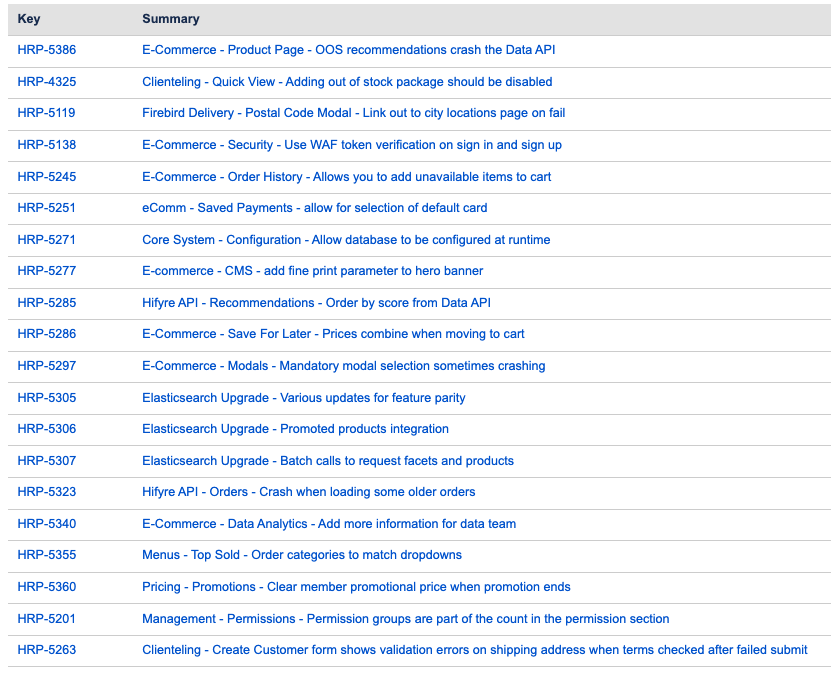Open Save For Later prices combine issue
Viewport: 831px width, 680px height.
[333, 334]
